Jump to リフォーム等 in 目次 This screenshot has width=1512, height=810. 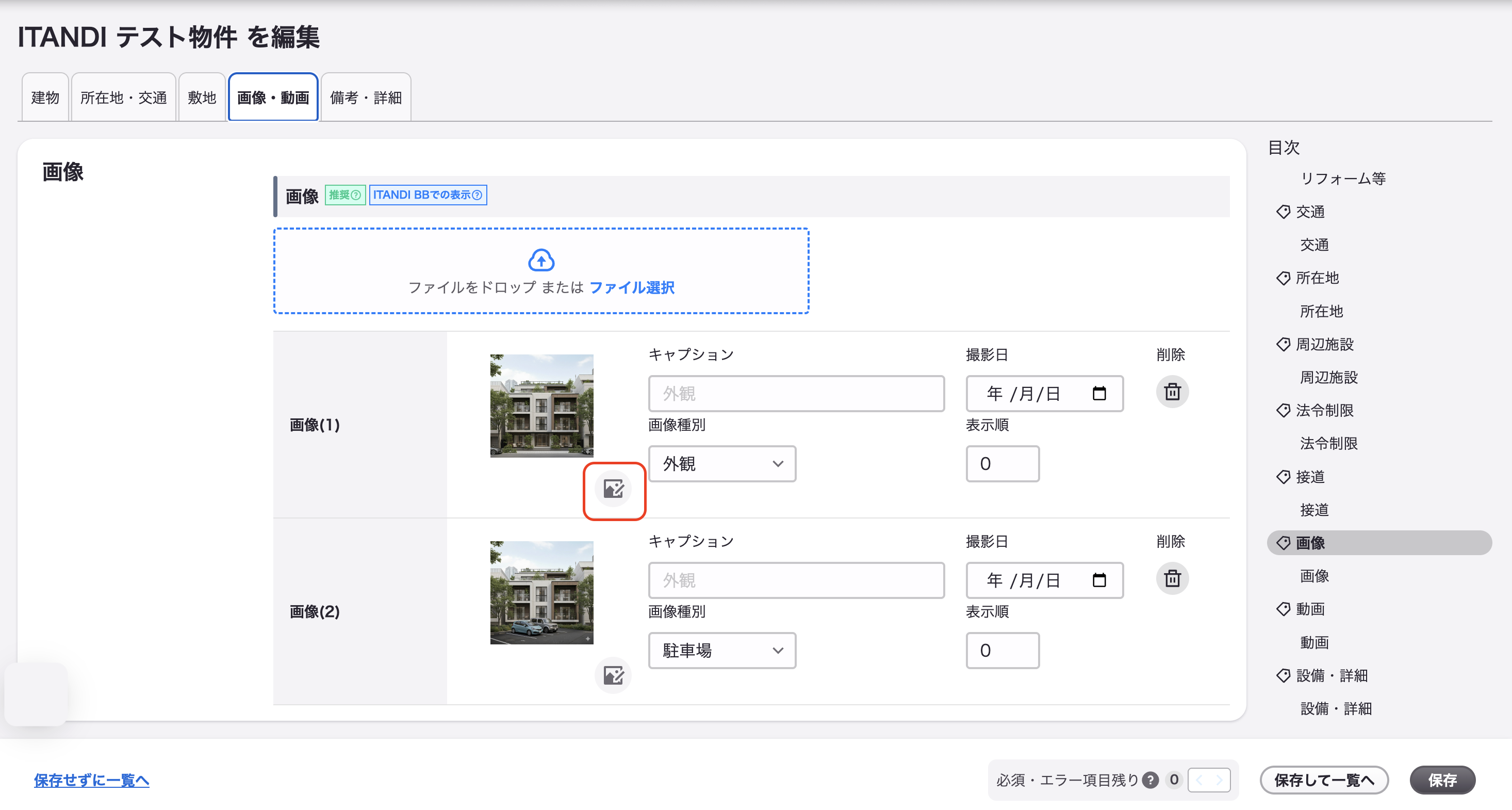(1343, 179)
